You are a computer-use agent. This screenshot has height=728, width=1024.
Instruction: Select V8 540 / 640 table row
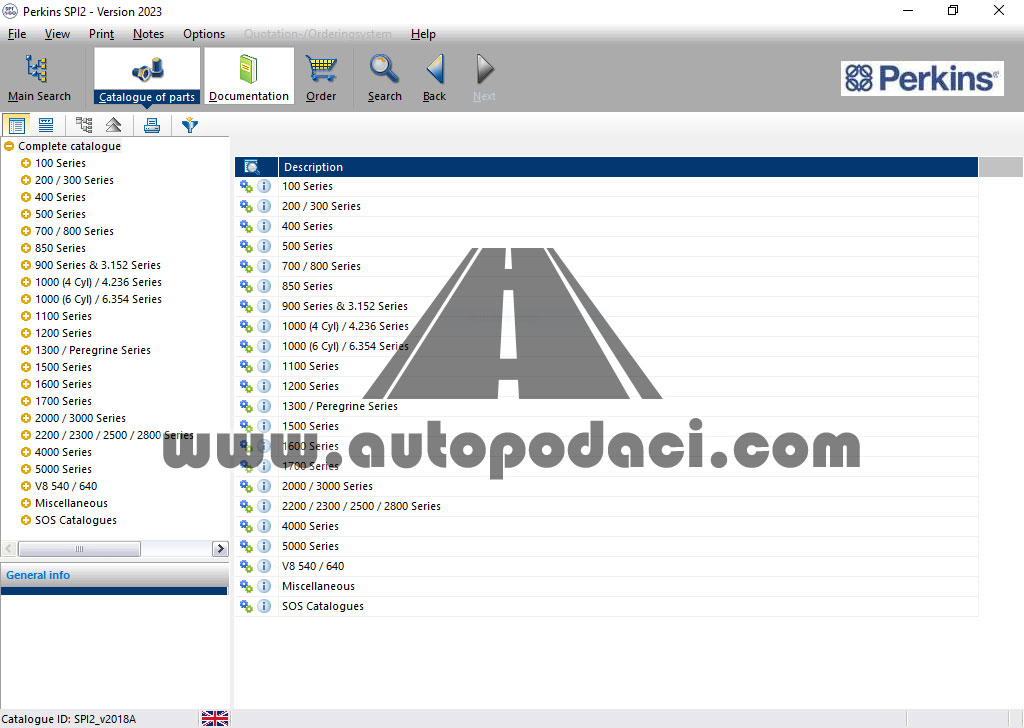pos(607,566)
